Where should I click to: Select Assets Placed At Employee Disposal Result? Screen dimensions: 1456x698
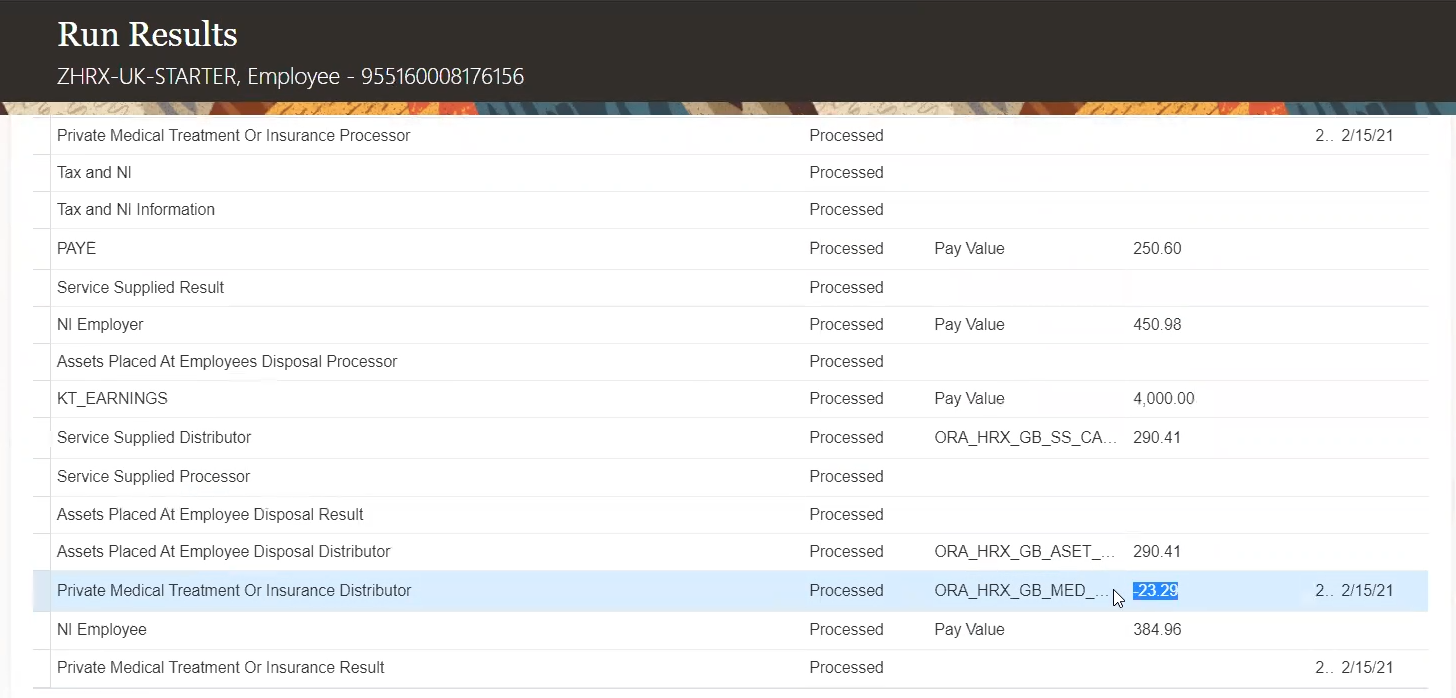click(x=210, y=515)
